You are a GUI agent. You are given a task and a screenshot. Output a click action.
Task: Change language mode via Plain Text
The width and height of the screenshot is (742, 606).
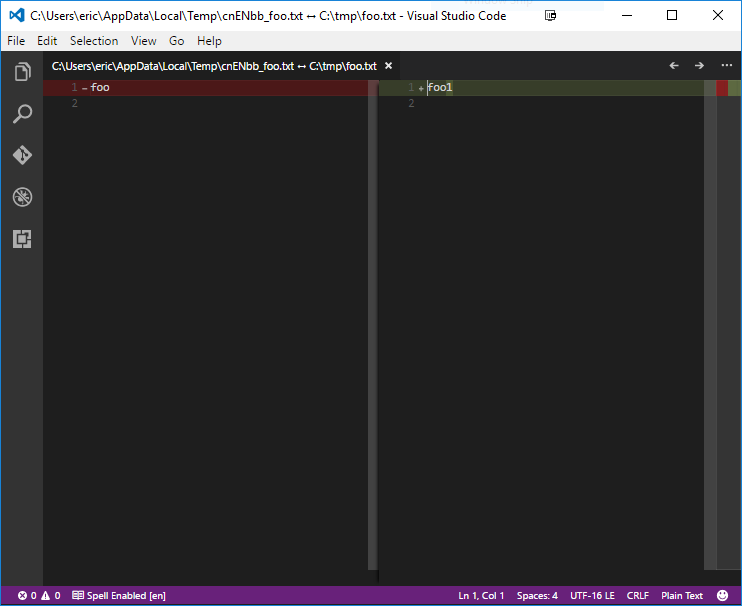pyautogui.click(x=682, y=596)
